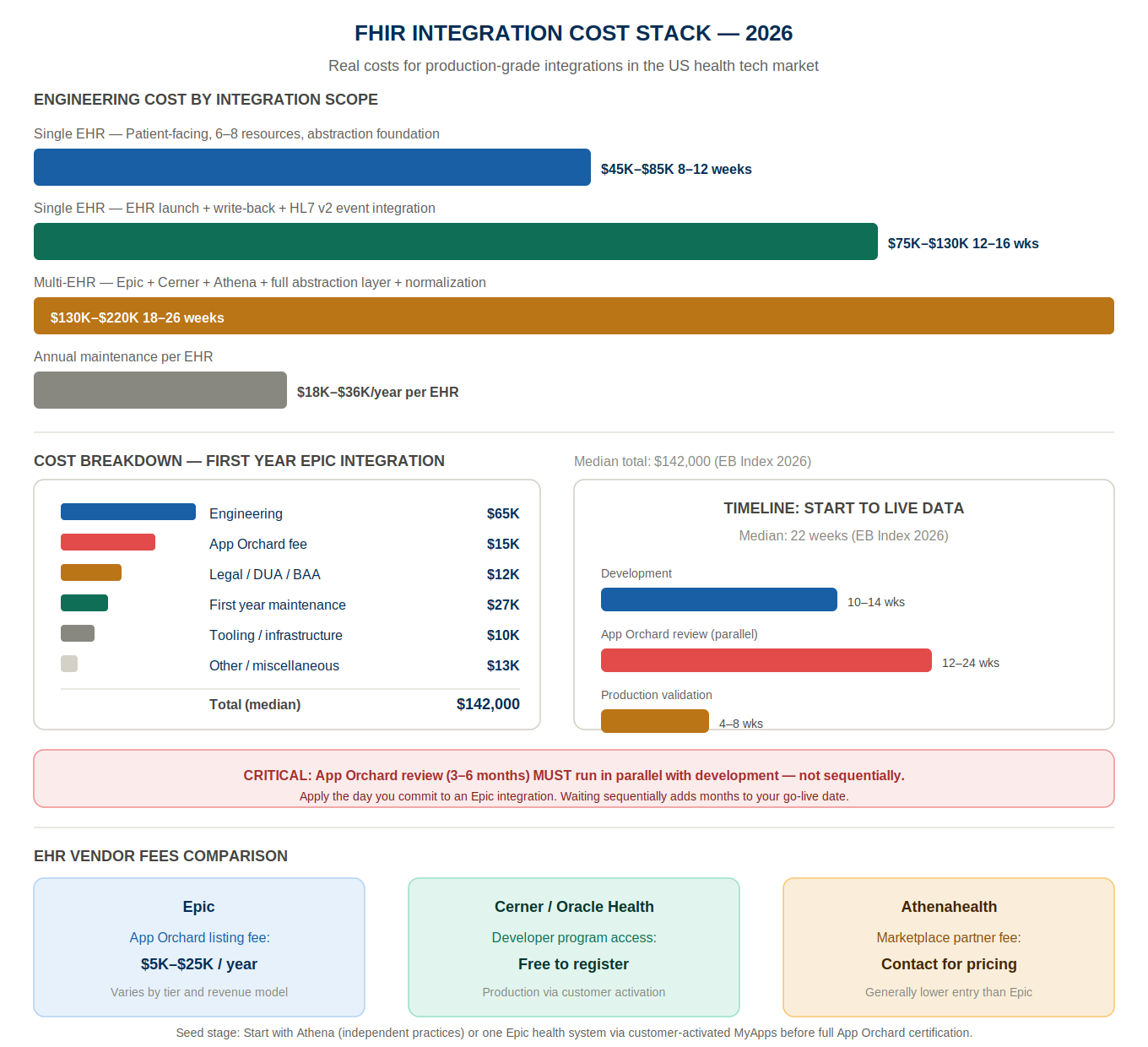This screenshot has width=1148, height=1047.
Task: Click the ENGINEERING COST BY INTEGRATION SCOPE heading
Action: click(x=206, y=100)
